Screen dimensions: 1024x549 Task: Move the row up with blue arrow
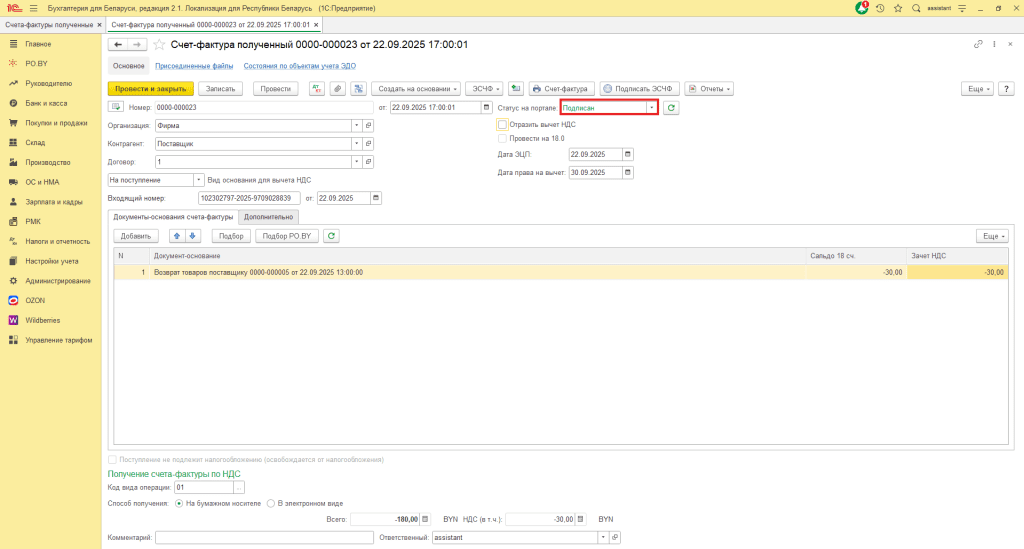pos(178,236)
